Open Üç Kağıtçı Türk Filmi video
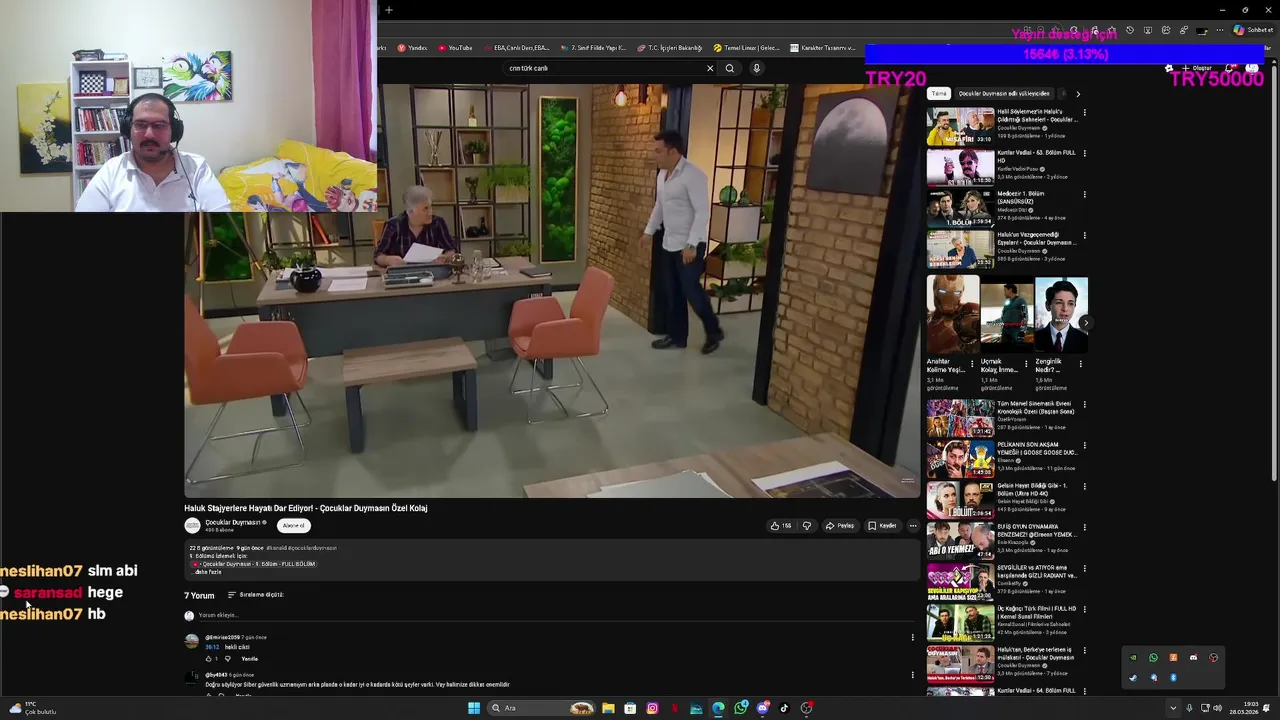 [x=960, y=622]
